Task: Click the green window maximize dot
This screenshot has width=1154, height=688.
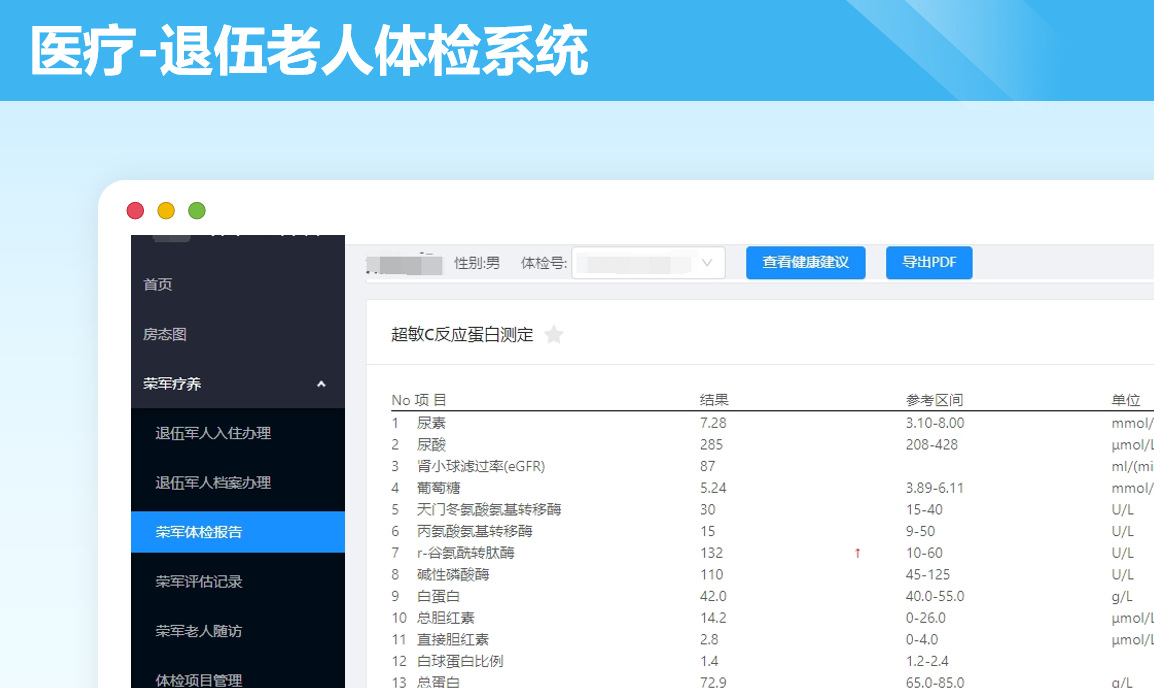Action: (x=197, y=211)
